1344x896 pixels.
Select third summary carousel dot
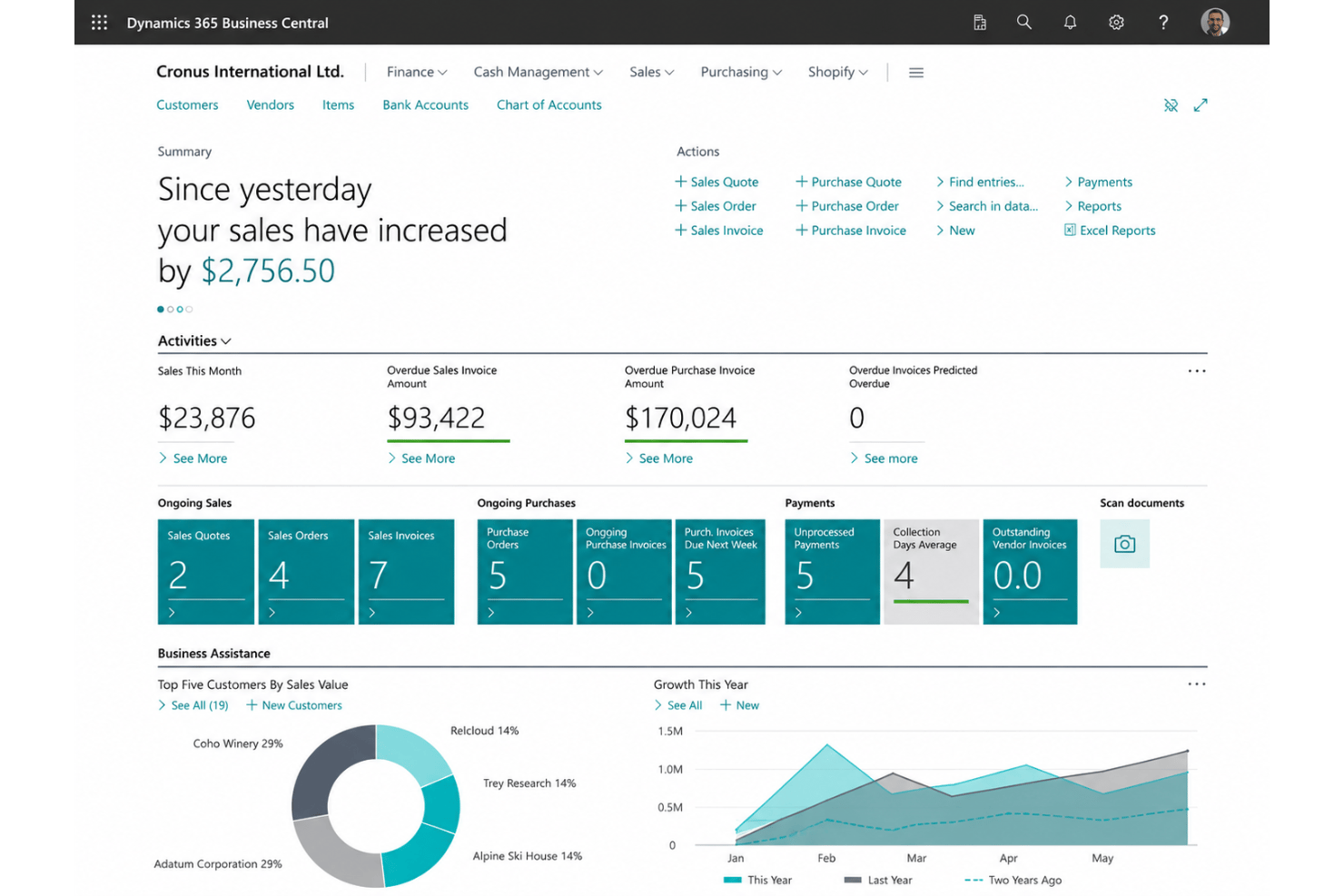coord(180,310)
